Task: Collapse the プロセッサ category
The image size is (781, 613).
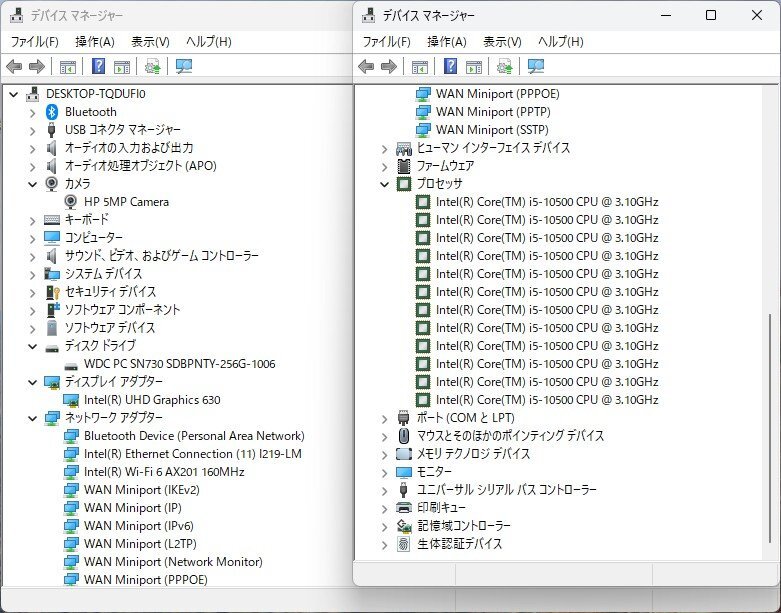Action: tap(384, 184)
